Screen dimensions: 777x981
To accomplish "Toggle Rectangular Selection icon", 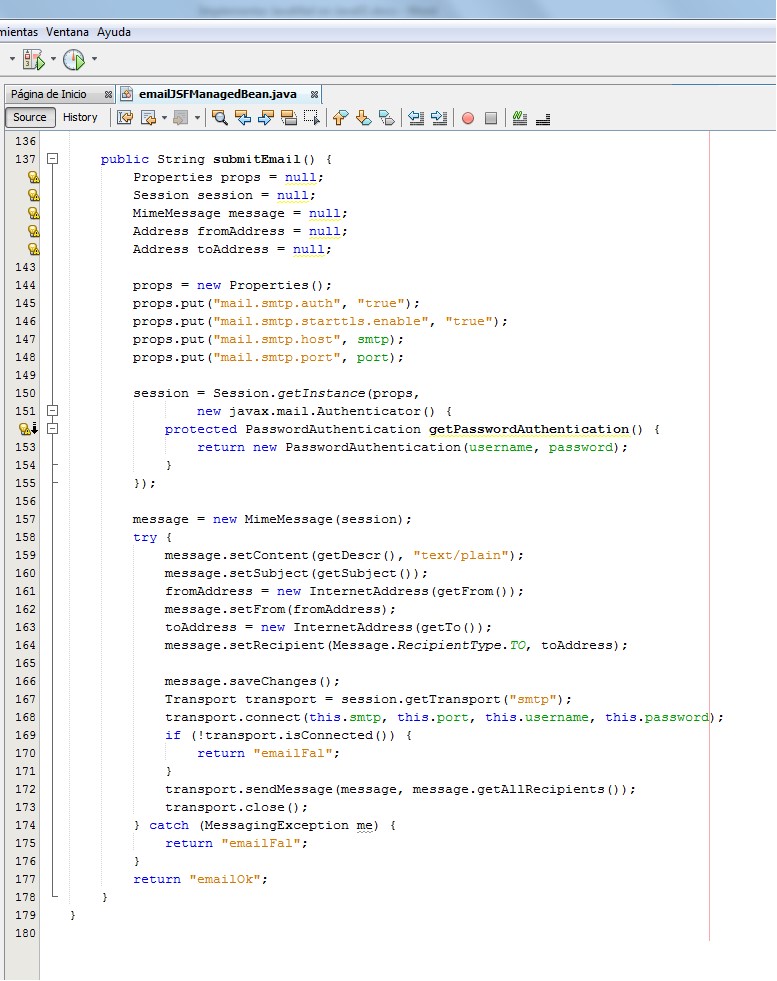I will point(312,118).
